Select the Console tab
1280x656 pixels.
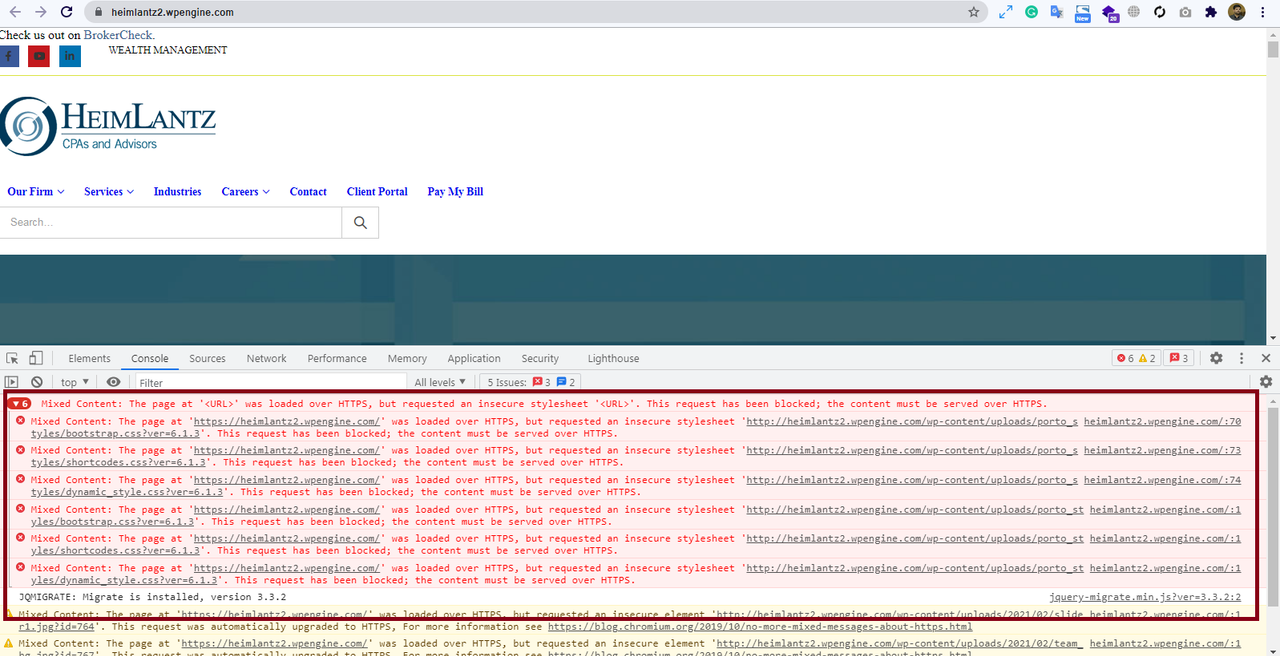pyautogui.click(x=150, y=358)
